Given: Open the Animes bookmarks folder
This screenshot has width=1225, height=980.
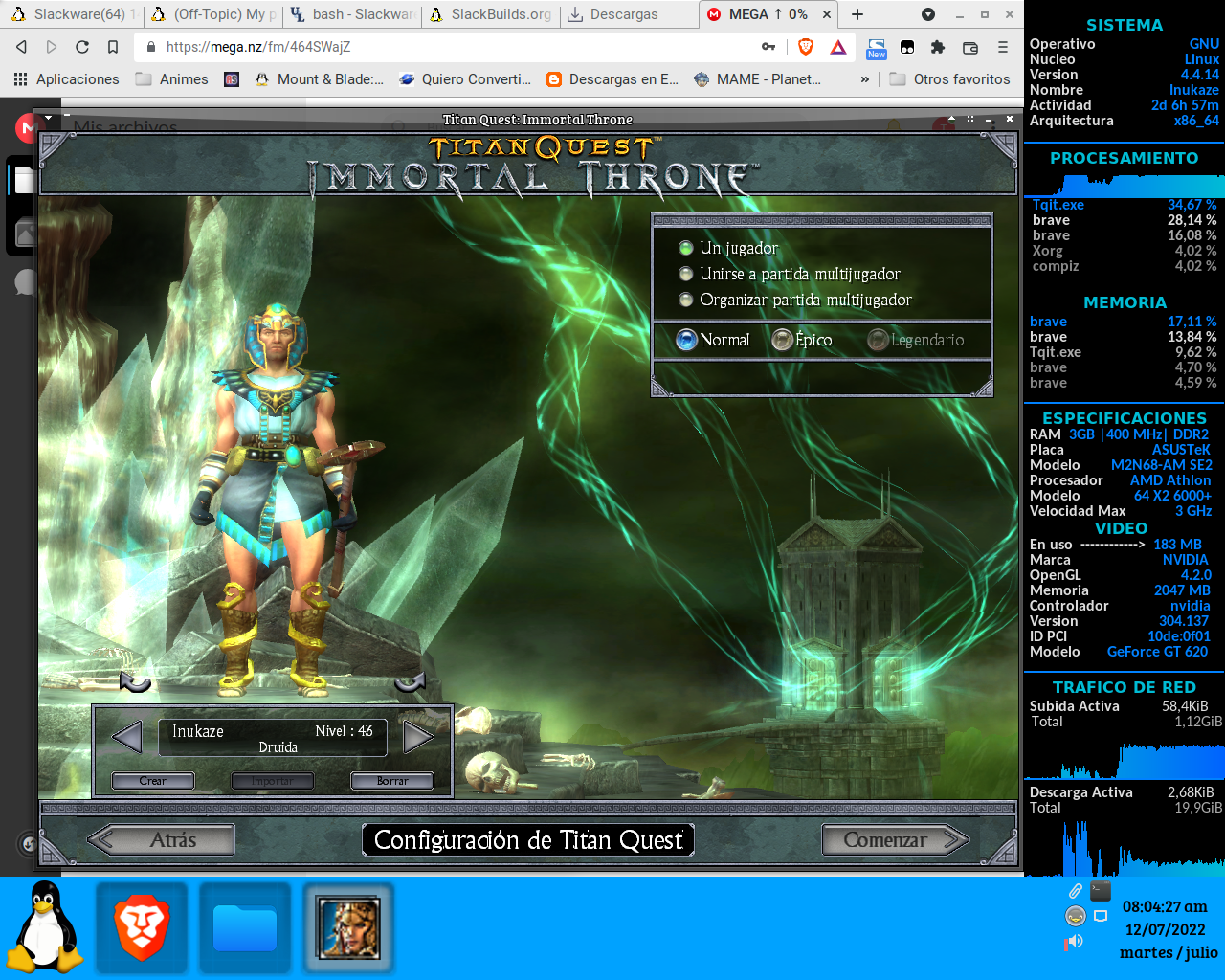Looking at the screenshot, I should (x=171, y=79).
